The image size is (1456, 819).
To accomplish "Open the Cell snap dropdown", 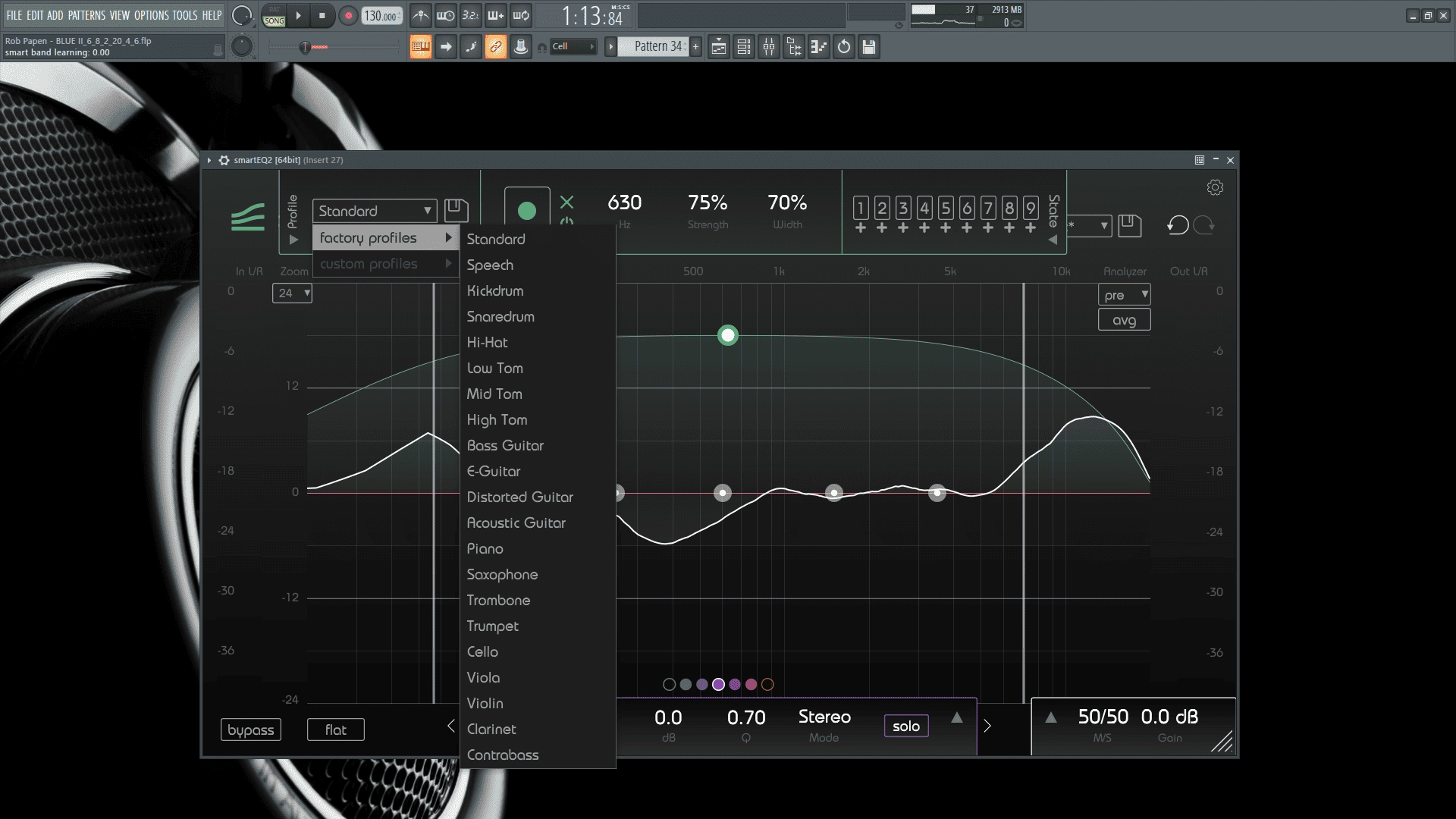I will coord(573,47).
